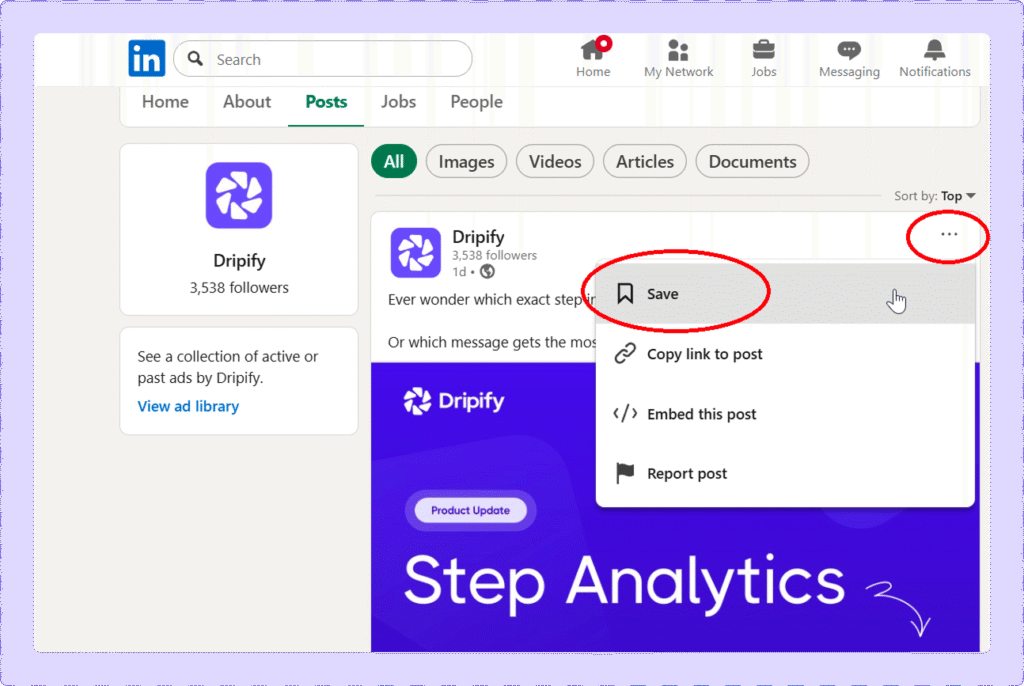The height and width of the screenshot is (686, 1024).
Task: Click the View ad library link
Action: tap(188, 406)
